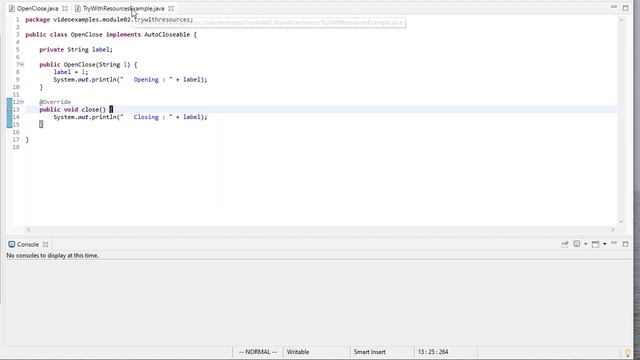Click the Display Selected Console icon
This screenshot has height=360, width=640.
point(577,244)
